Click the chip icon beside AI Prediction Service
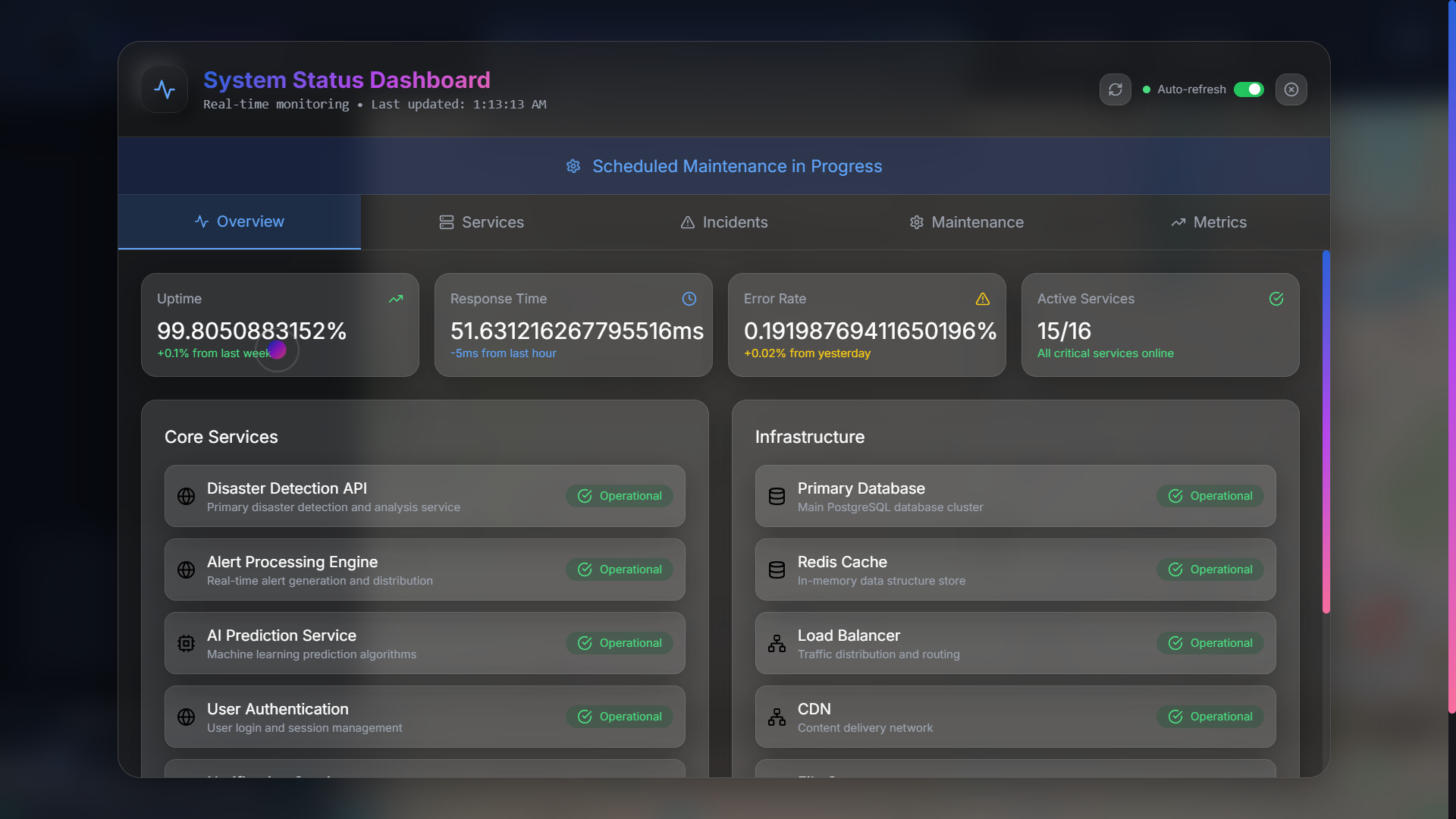The height and width of the screenshot is (819, 1456). (186, 643)
